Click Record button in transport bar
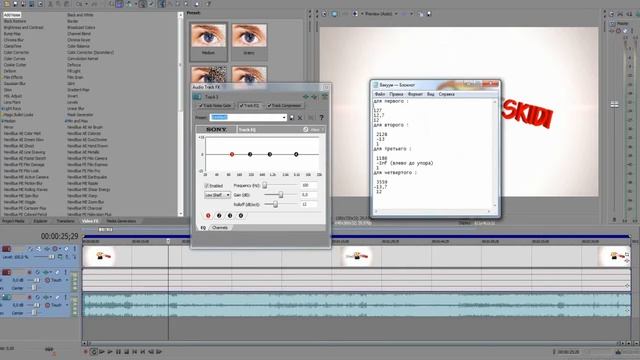 coord(86,351)
